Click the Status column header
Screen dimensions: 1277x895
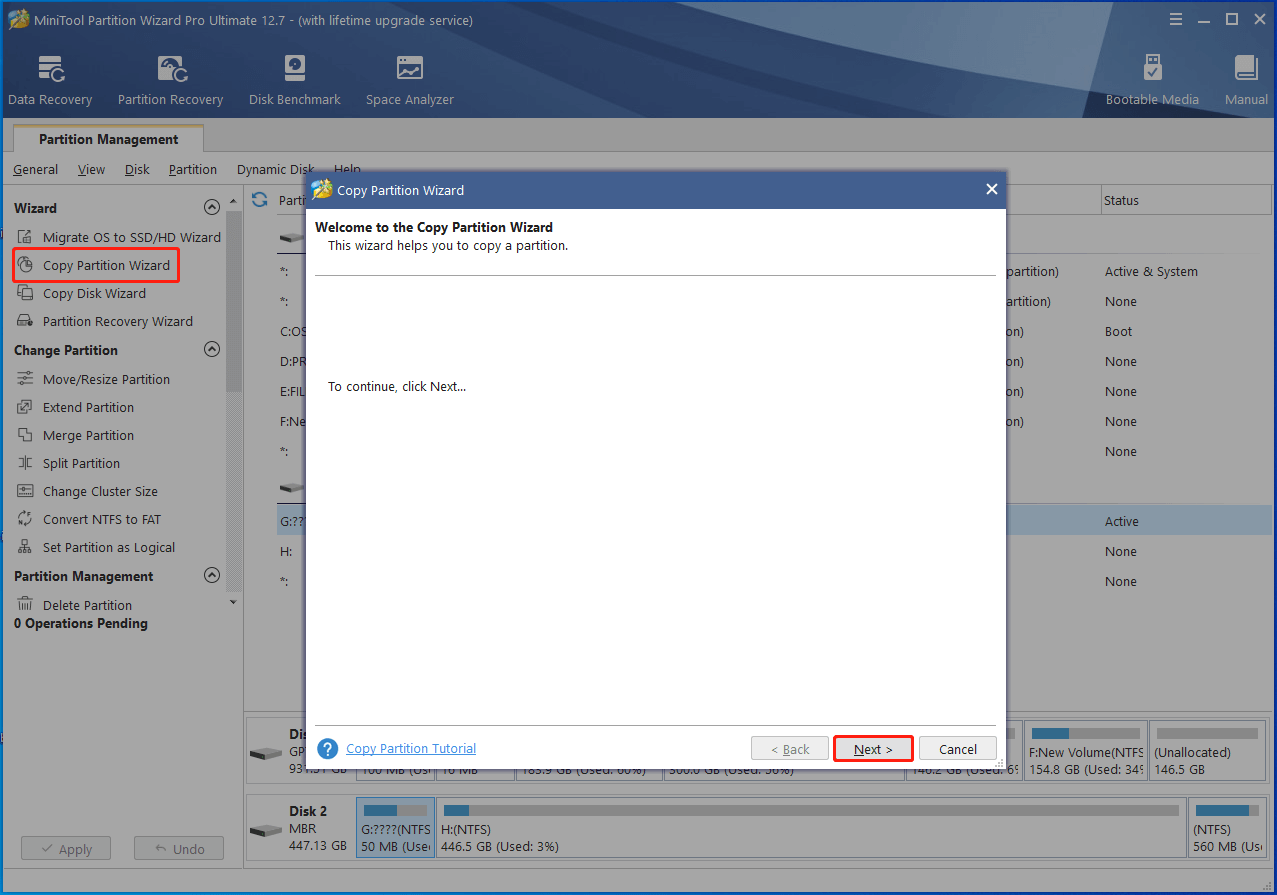pos(1187,200)
